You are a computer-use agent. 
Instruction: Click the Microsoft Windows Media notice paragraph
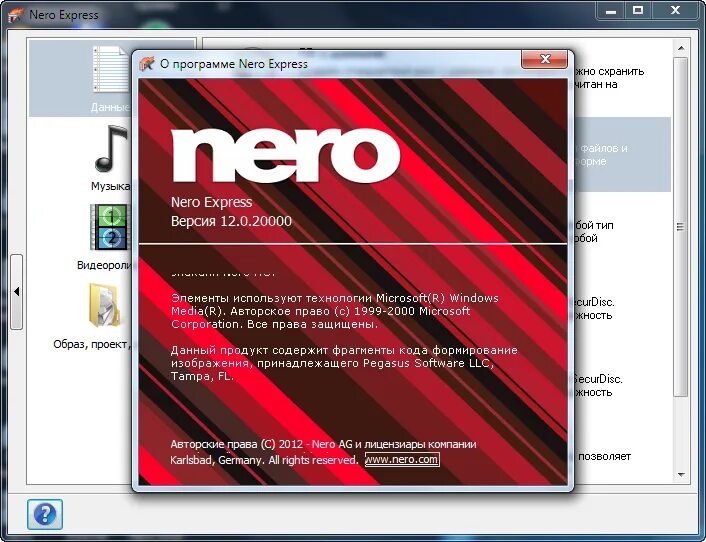(x=335, y=311)
